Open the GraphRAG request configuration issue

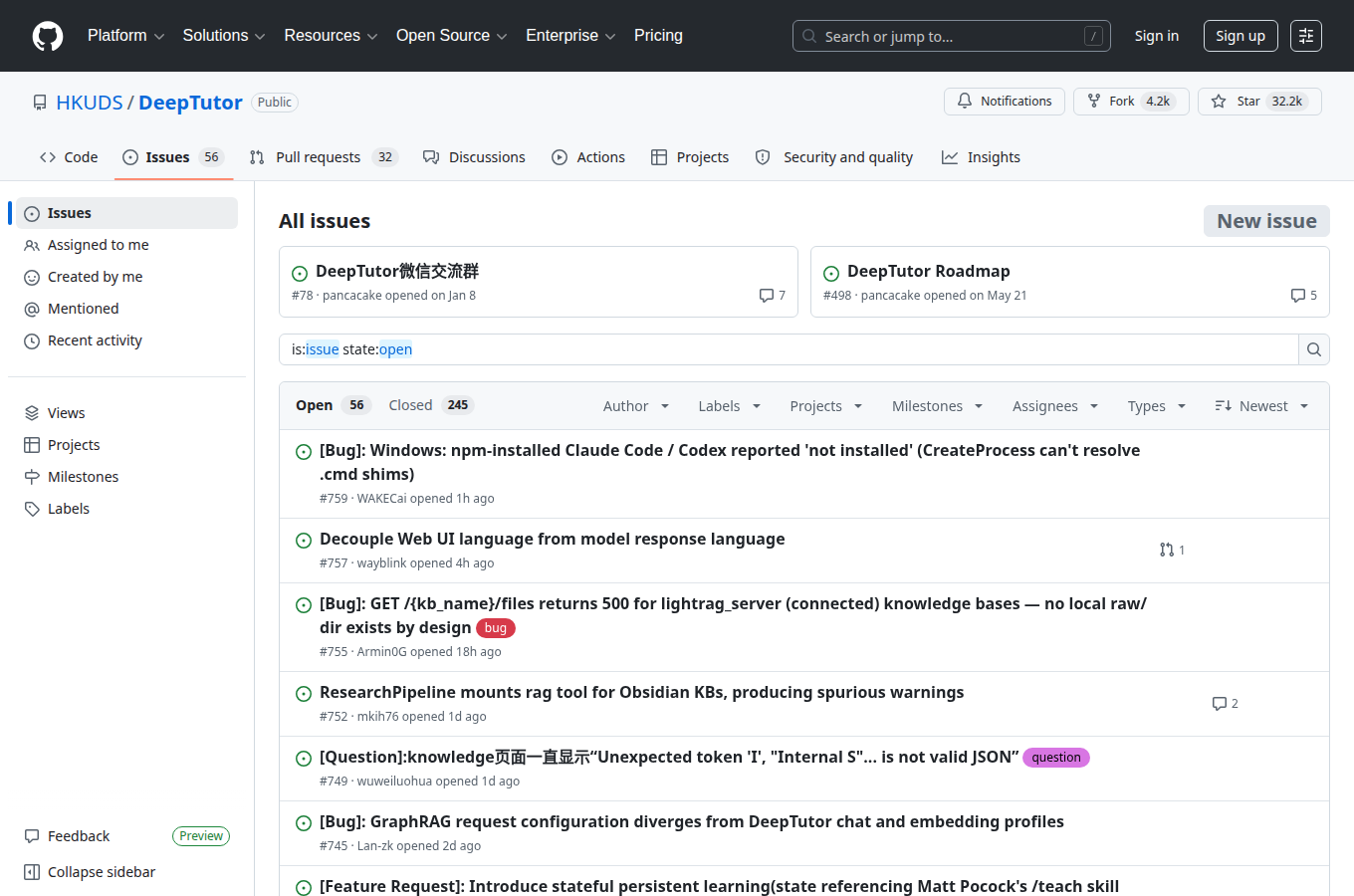coord(692,821)
